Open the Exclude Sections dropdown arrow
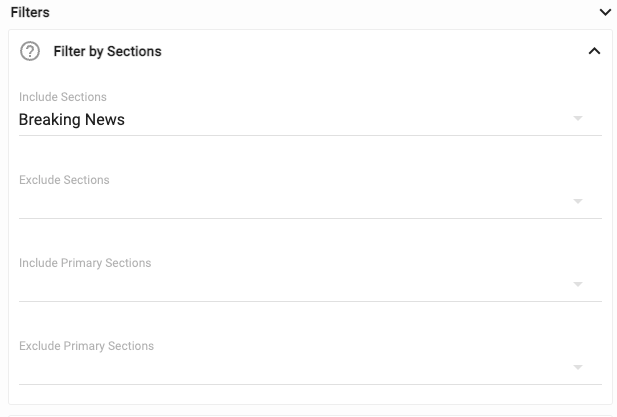Image resolution: width=617 pixels, height=417 pixels. (x=578, y=202)
